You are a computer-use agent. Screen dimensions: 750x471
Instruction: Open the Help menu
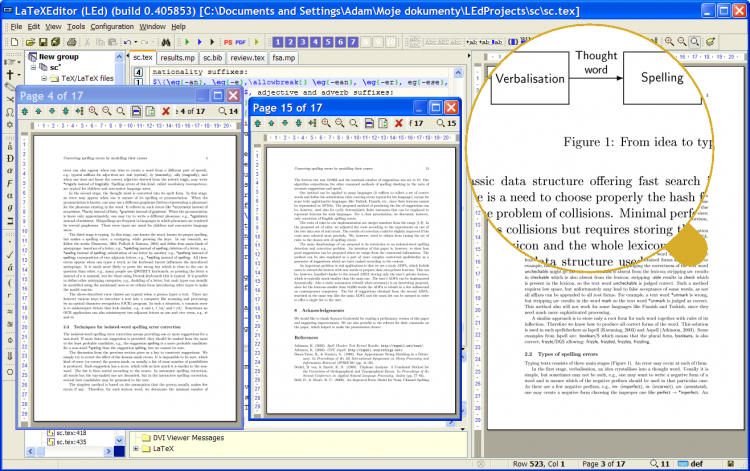(178, 27)
